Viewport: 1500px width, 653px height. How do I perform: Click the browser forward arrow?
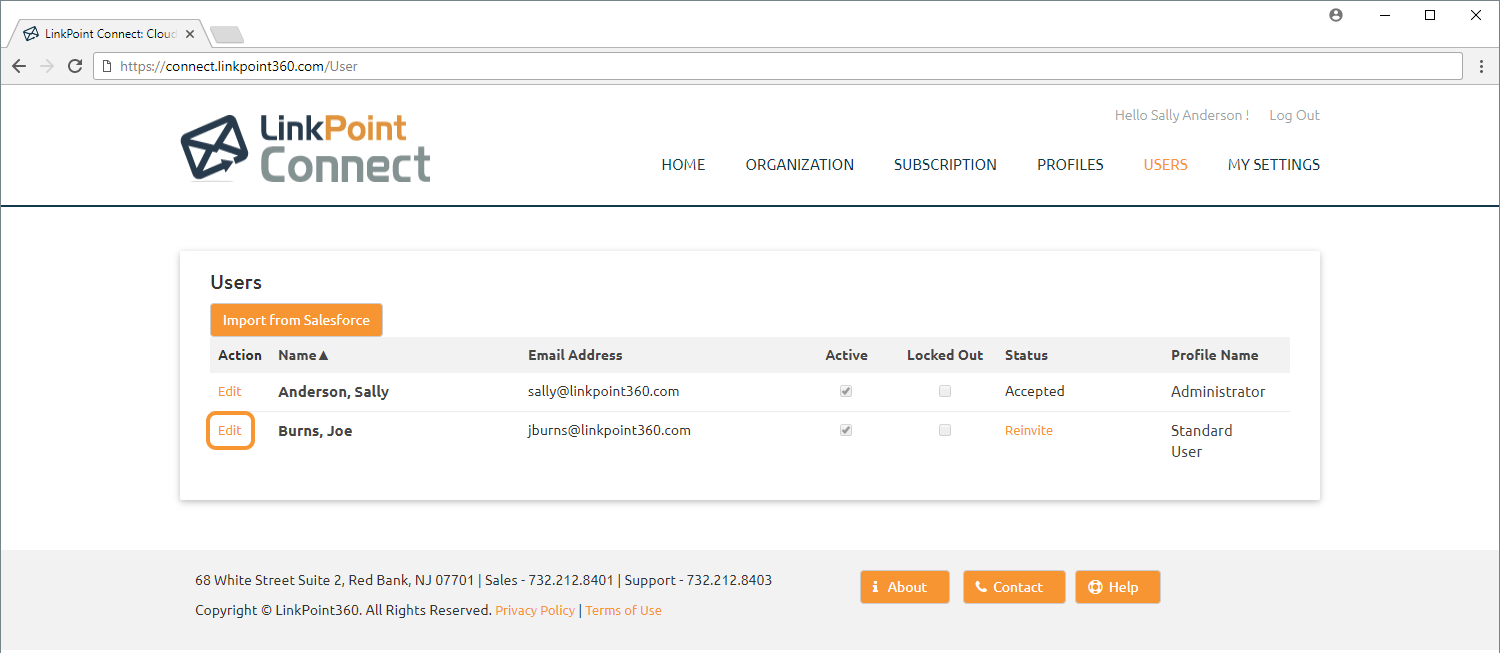pyautogui.click(x=46, y=66)
